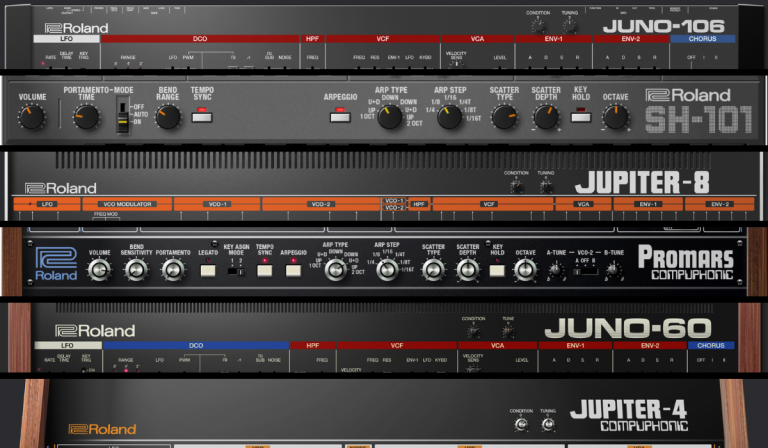
Task: Click the orange Roland logo on the JUPITER-4 panel
Action: (102, 429)
